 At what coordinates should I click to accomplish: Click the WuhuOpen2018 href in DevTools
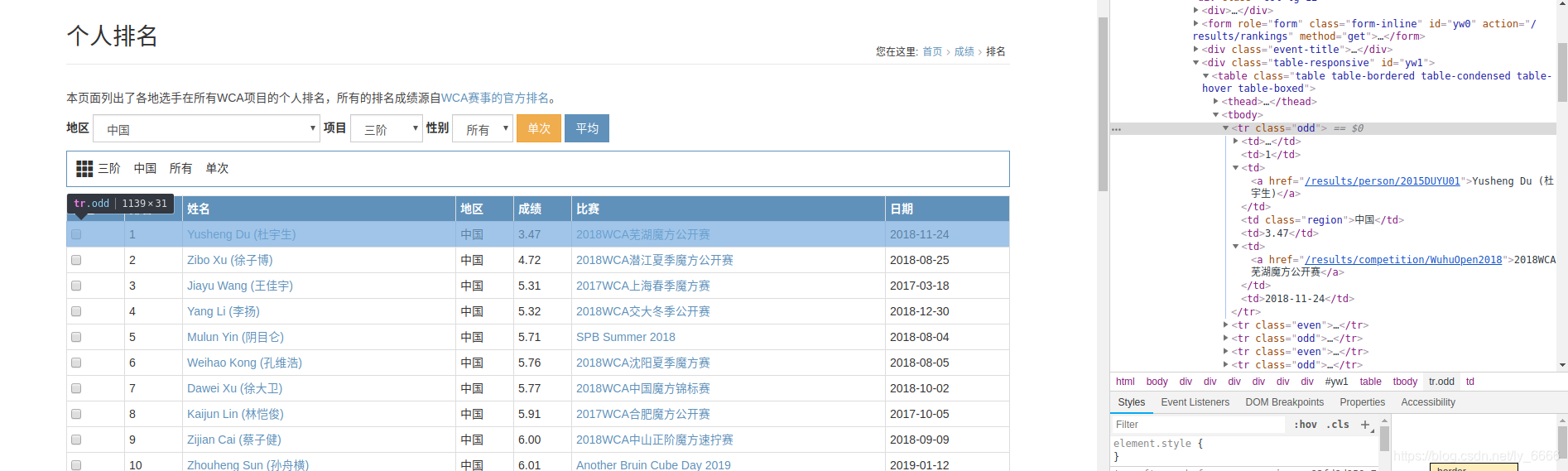pos(1403,260)
